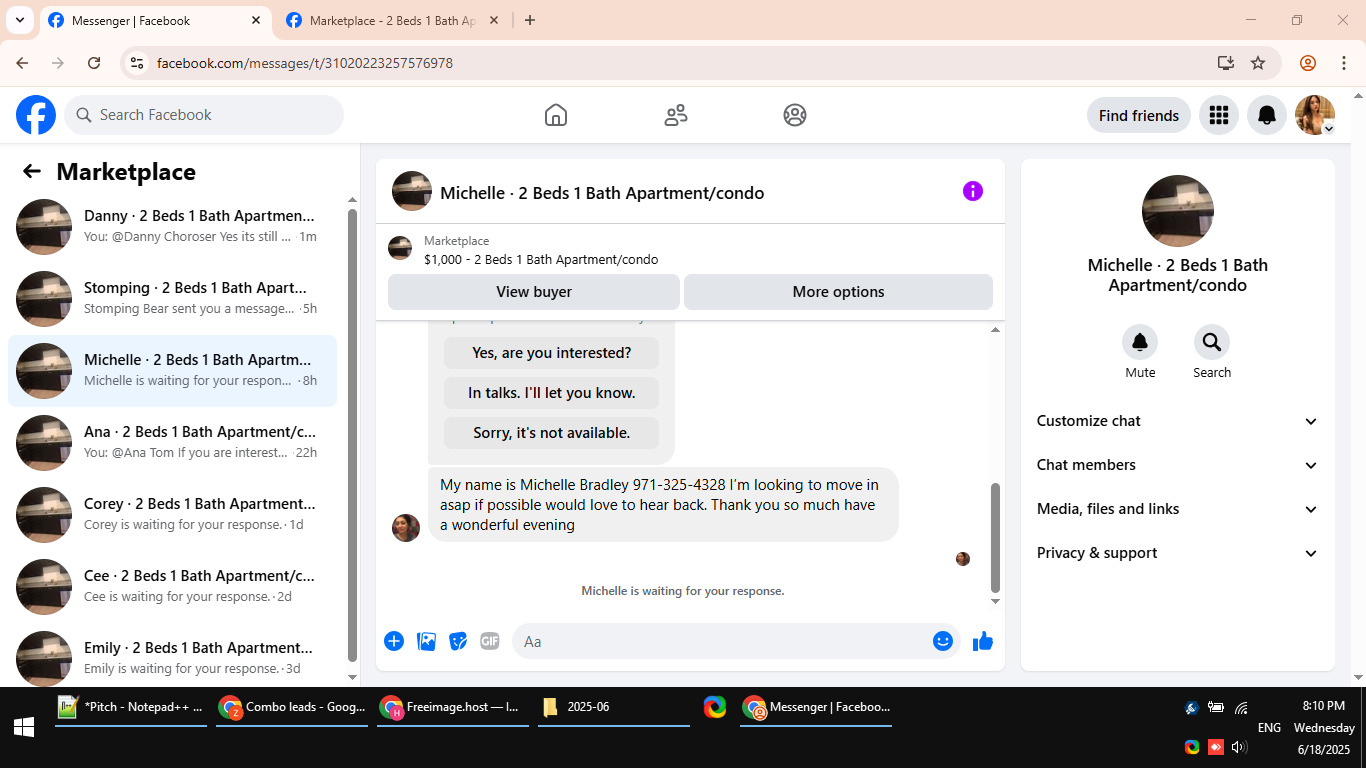The image size is (1366, 768).
Task: Send a thumbs-up like
Action: click(x=983, y=641)
